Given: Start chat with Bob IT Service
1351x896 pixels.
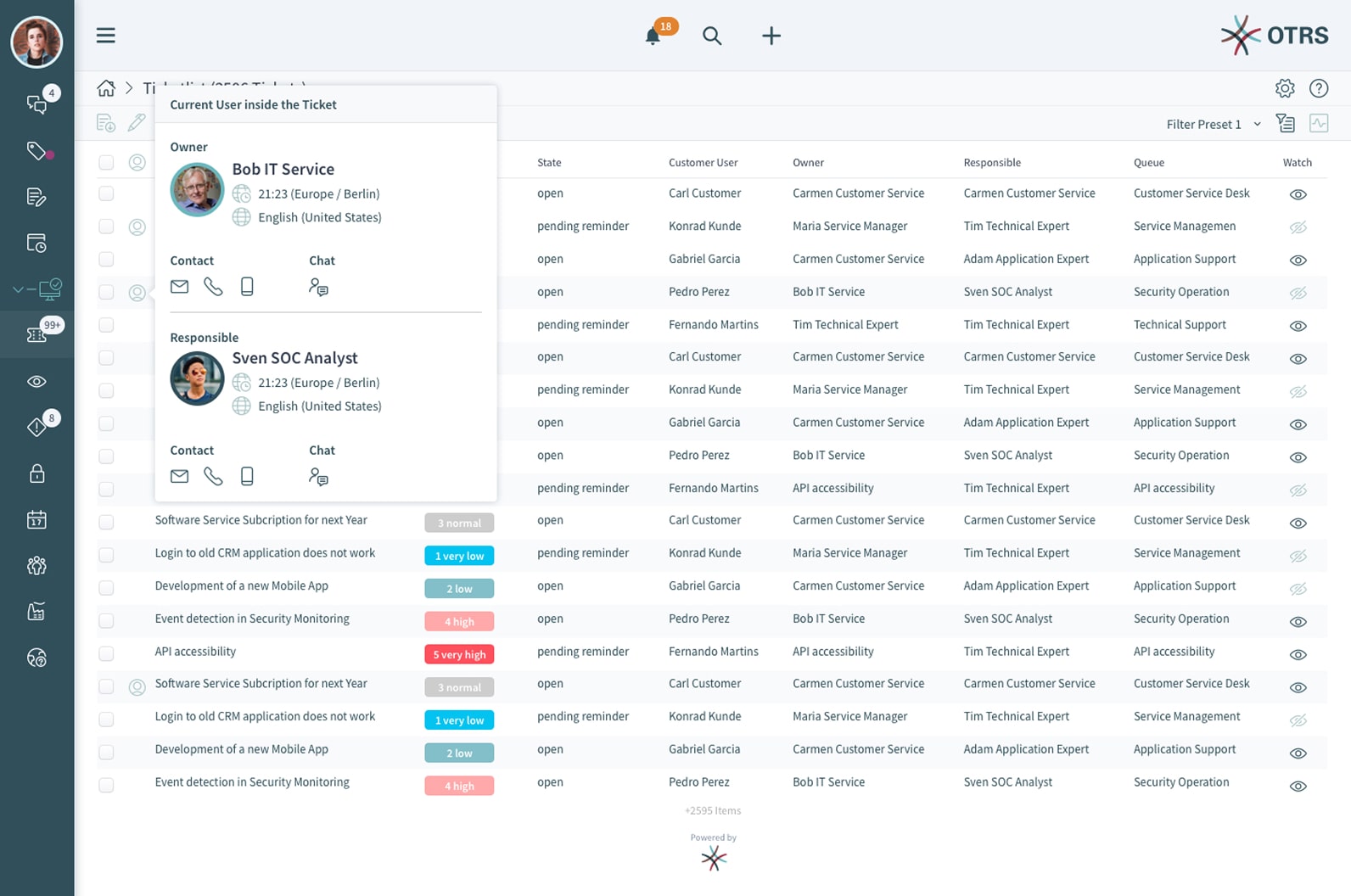Looking at the screenshot, I should [318, 287].
